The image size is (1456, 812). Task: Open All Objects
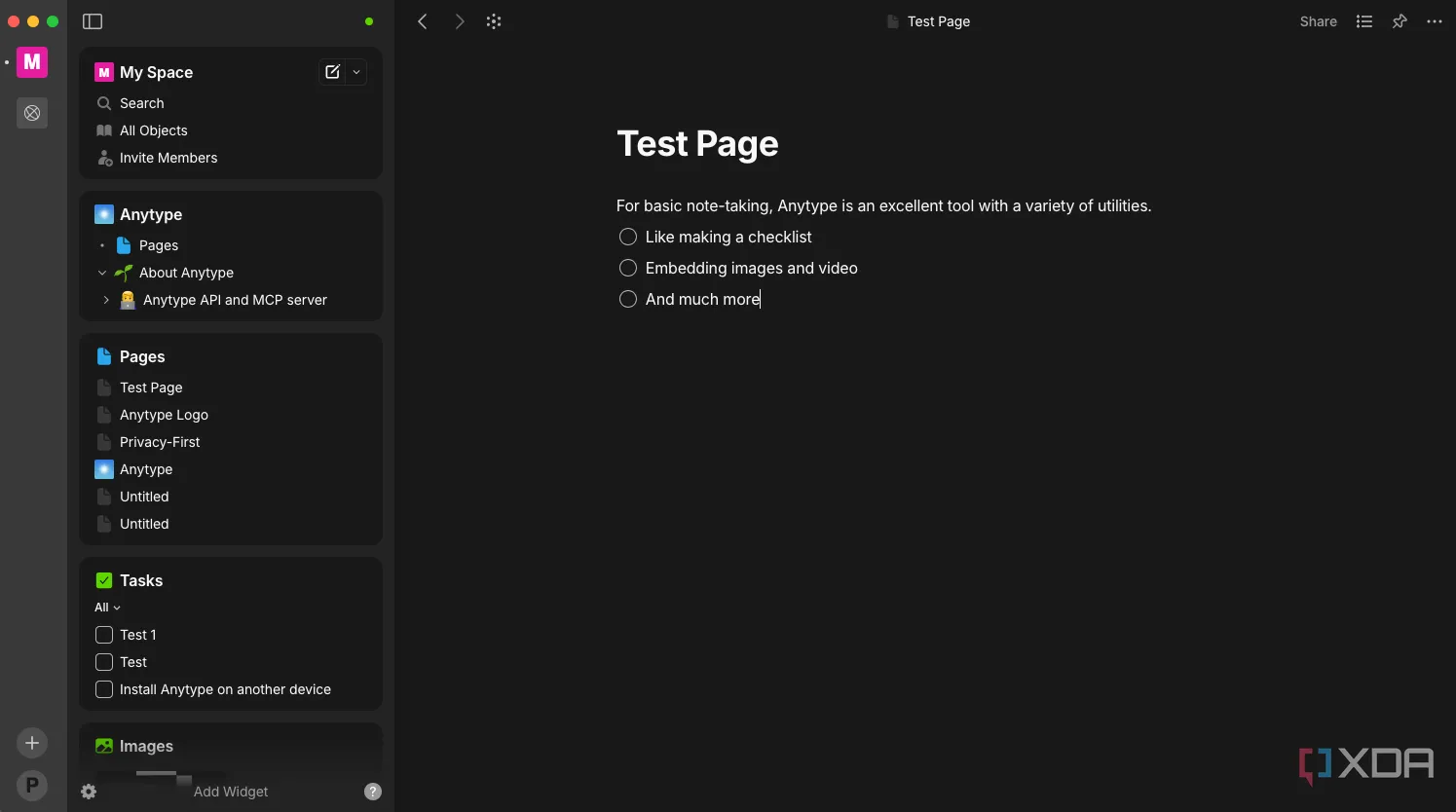[154, 130]
